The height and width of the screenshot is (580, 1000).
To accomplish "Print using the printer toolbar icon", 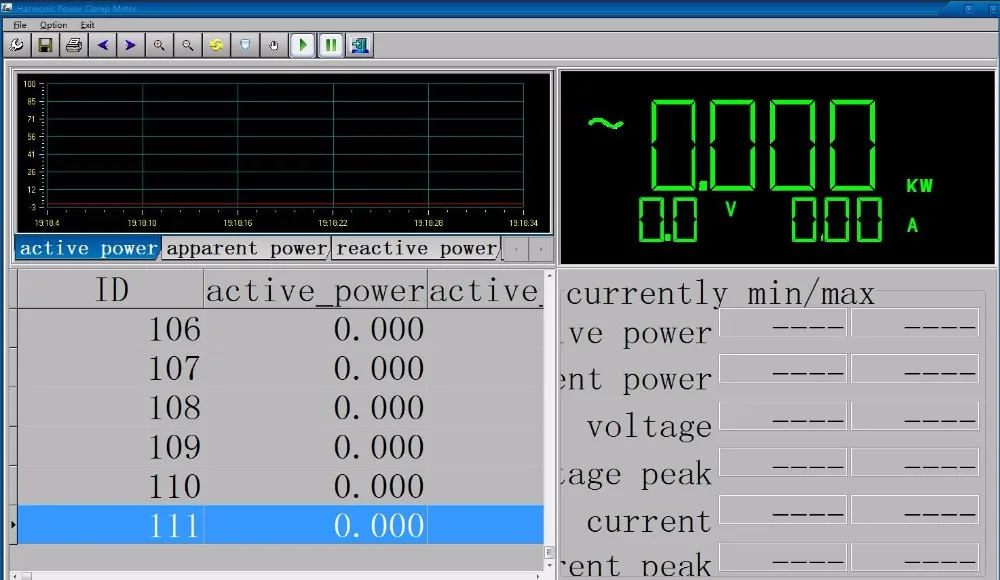I will tap(74, 45).
